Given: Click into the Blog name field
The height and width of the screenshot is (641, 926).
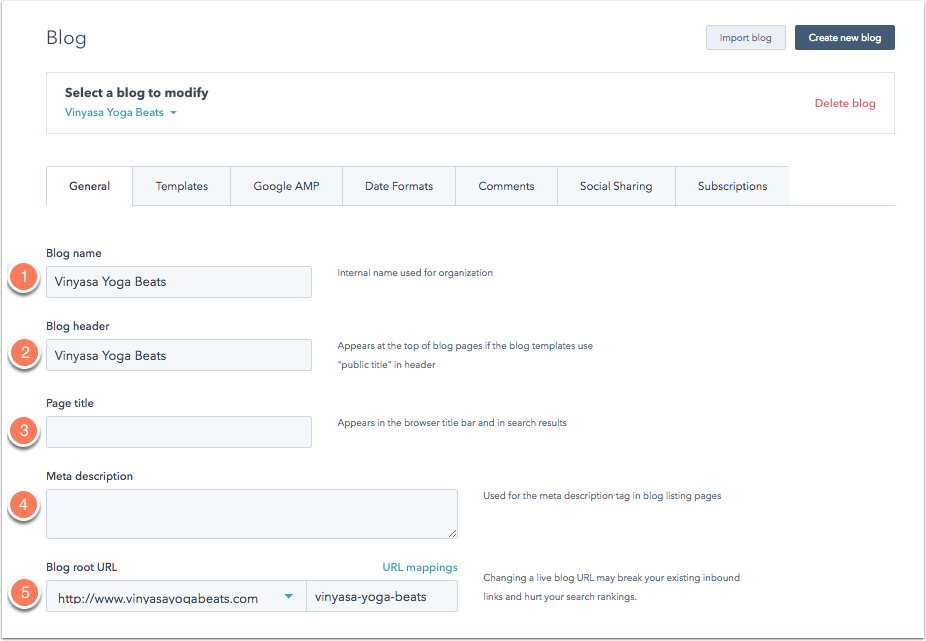Looking at the screenshot, I should [179, 282].
